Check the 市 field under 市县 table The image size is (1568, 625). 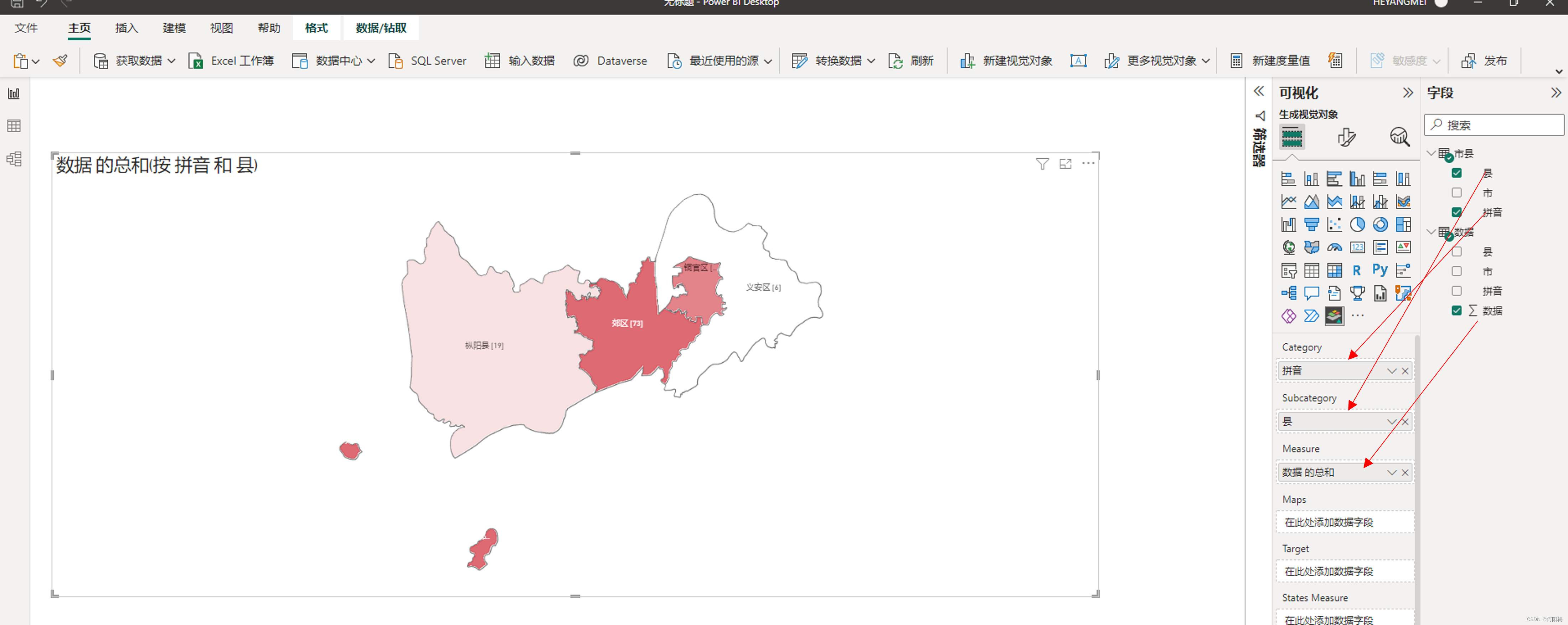(x=1456, y=193)
